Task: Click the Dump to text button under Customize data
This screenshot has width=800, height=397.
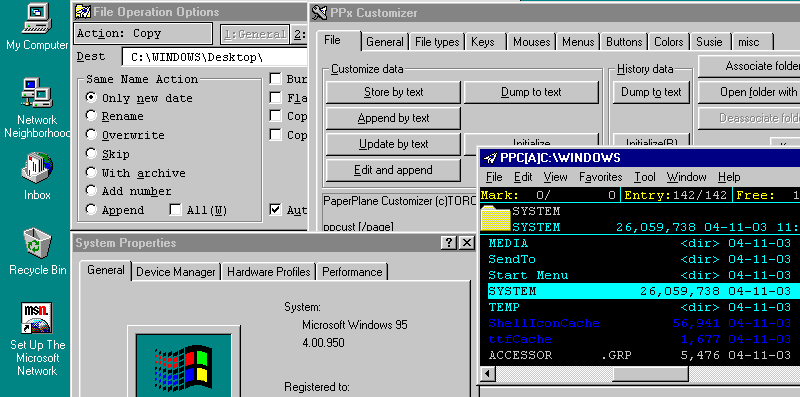Action: 531,92
